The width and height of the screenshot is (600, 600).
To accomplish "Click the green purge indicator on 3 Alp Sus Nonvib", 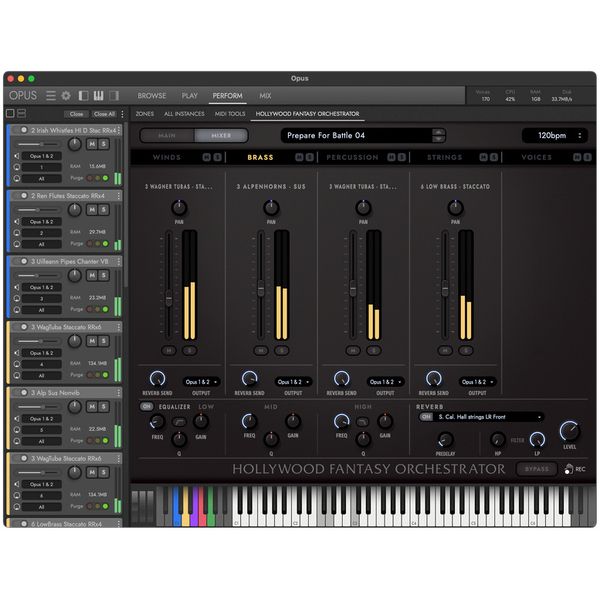I will 105,440.
